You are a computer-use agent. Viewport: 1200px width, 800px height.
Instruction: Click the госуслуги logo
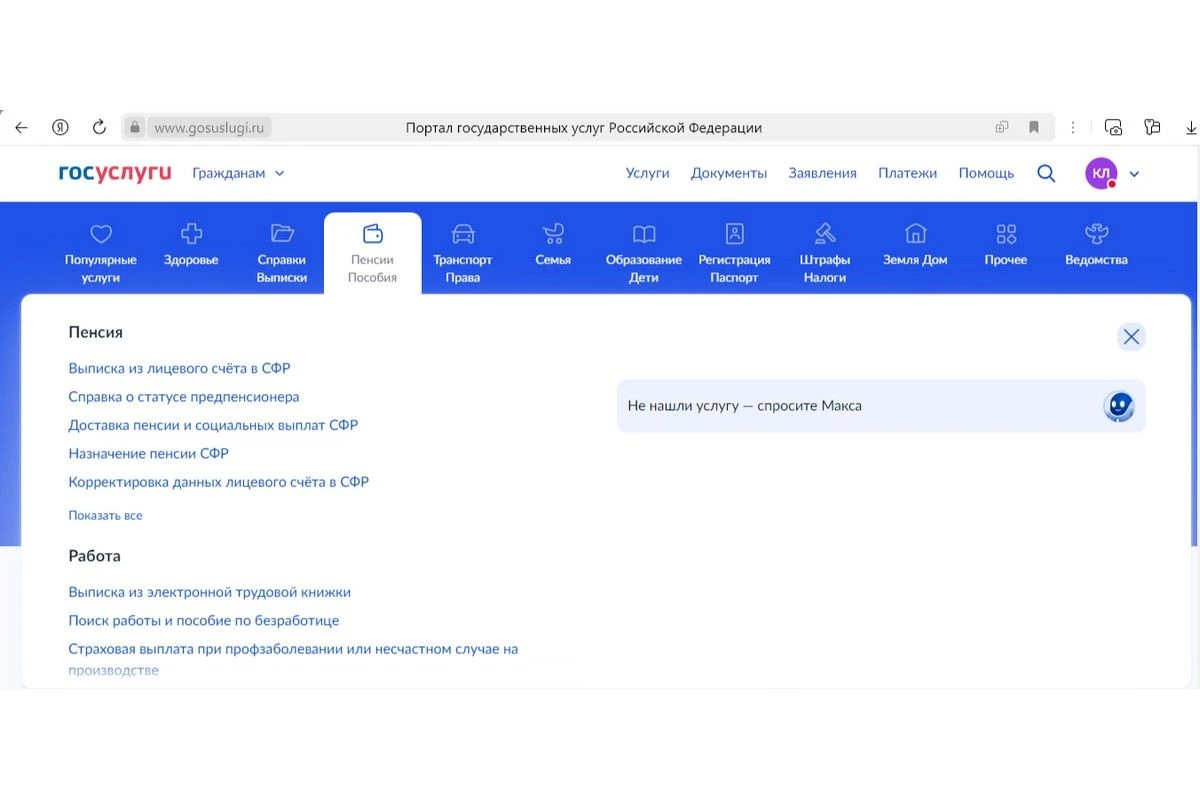[115, 173]
